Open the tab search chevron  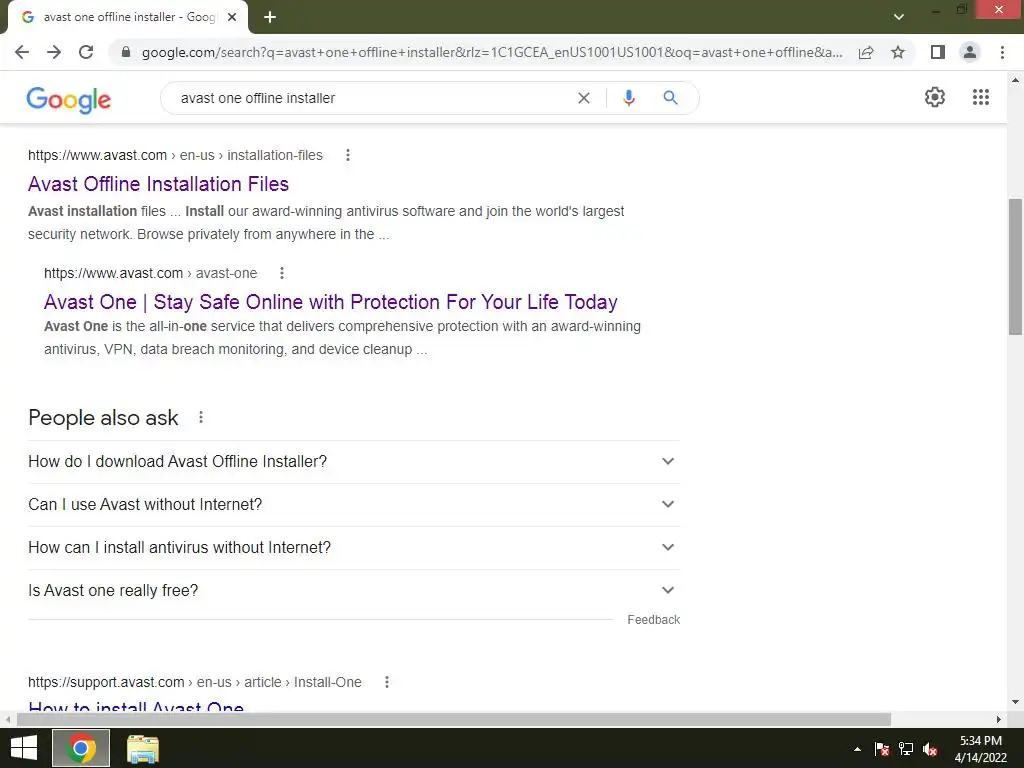pyautogui.click(x=899, y=16)
